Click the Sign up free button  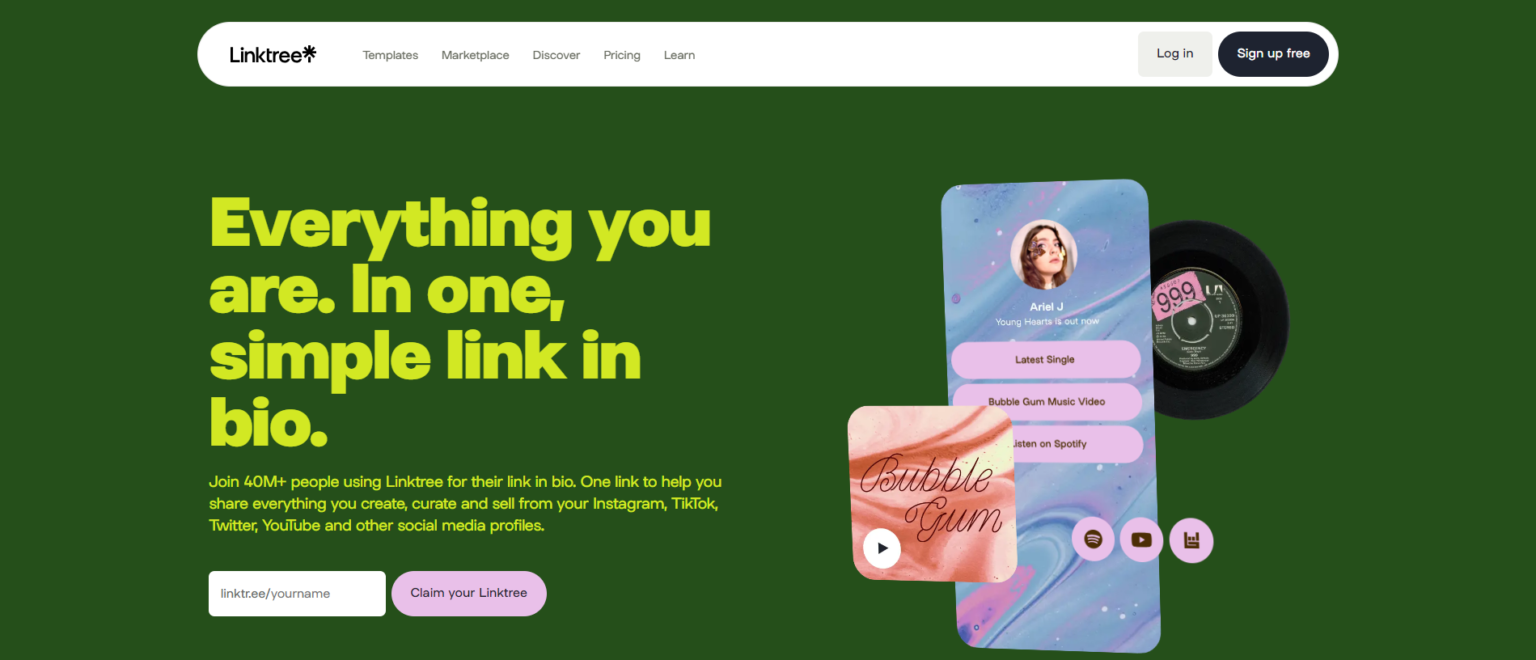pos(1273,54)
